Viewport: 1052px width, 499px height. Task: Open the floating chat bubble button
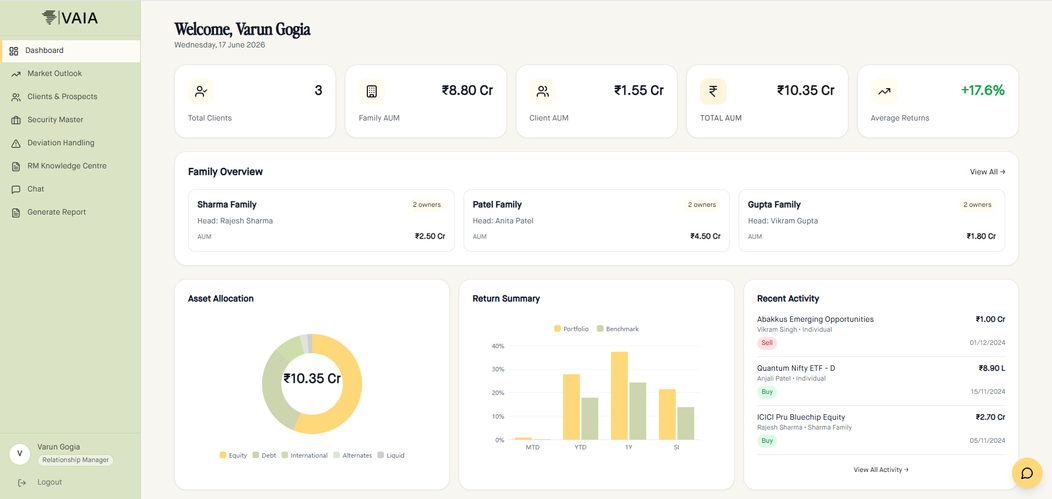pos(1027,473)
